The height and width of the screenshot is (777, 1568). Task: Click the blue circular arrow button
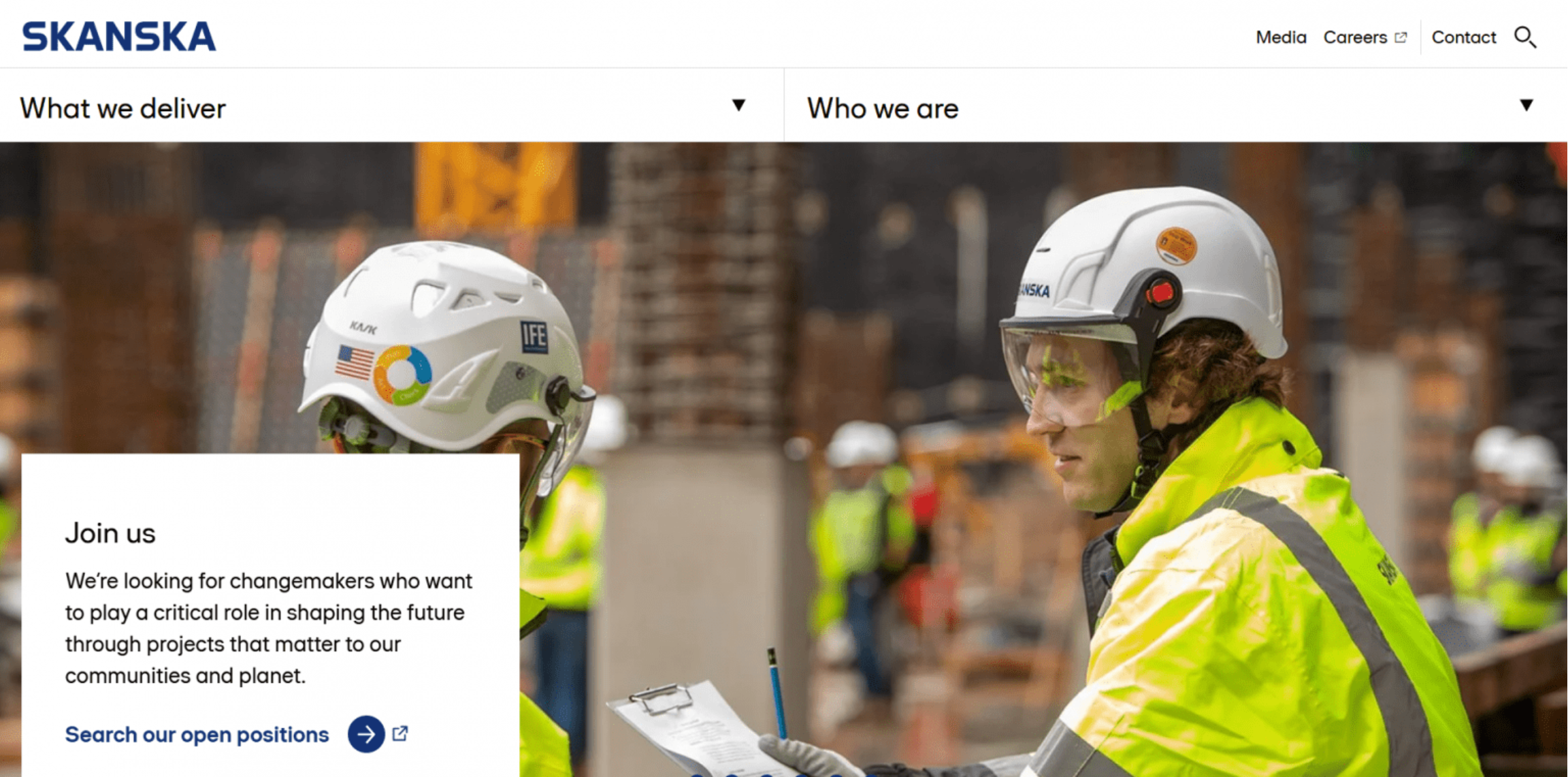coord(366,734)
